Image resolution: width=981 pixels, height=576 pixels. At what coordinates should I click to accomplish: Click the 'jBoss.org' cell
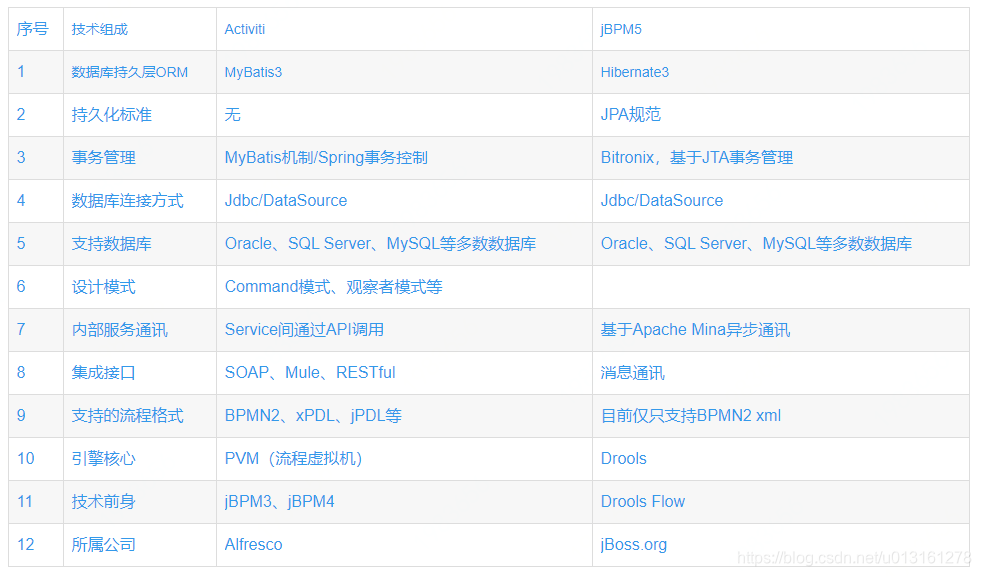[x=781, y=545]
